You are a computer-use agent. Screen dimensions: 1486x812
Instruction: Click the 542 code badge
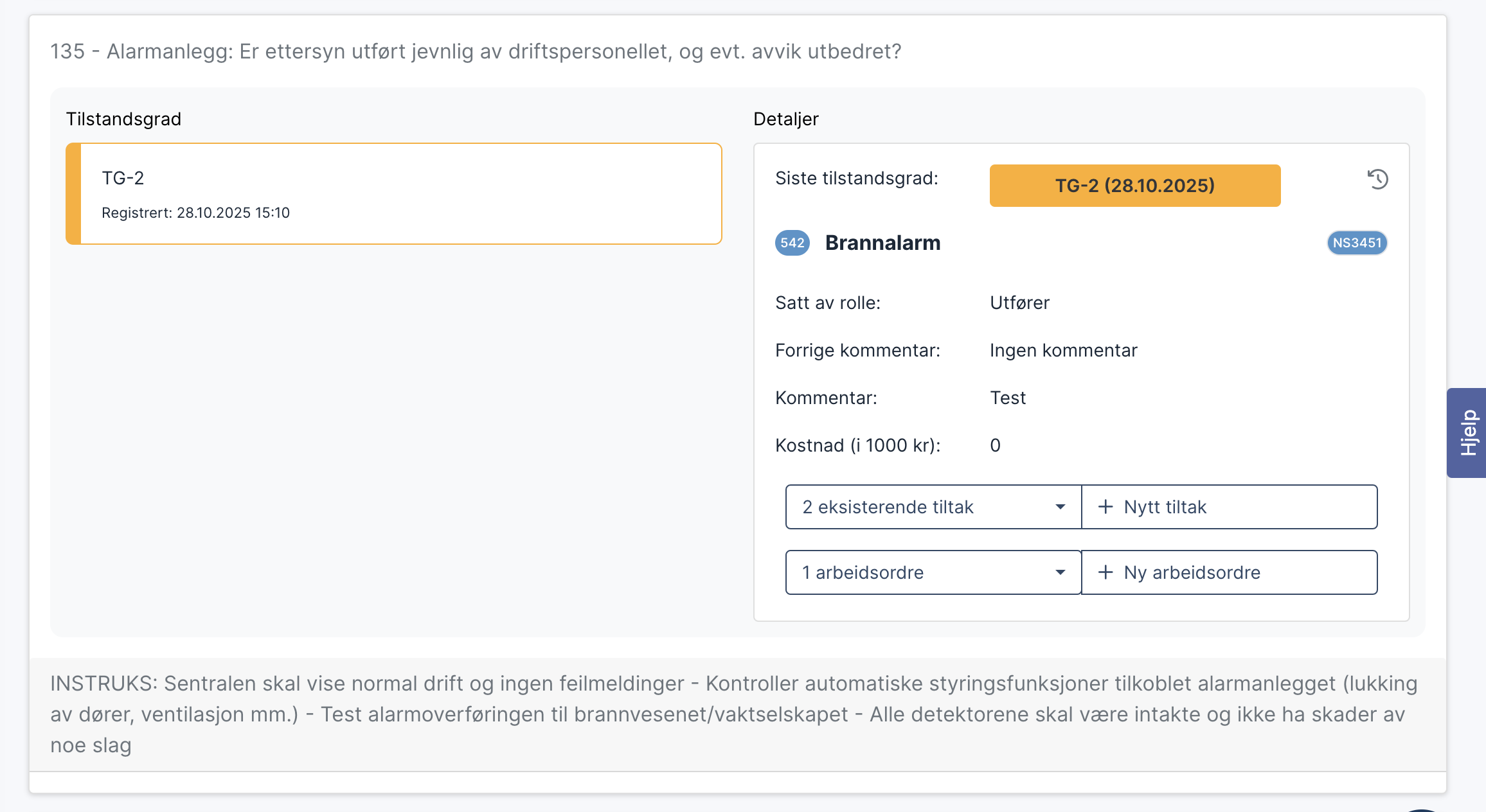coord(792,243)
